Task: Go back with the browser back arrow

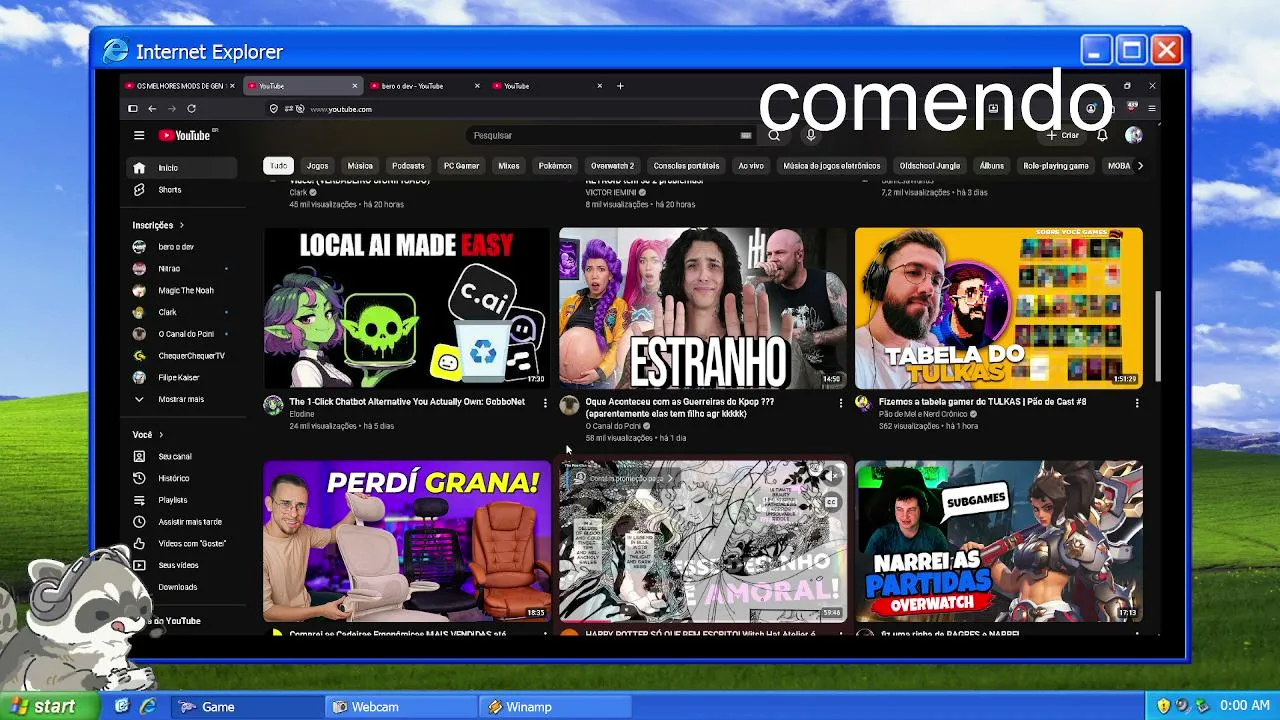Action: [152, 109]
